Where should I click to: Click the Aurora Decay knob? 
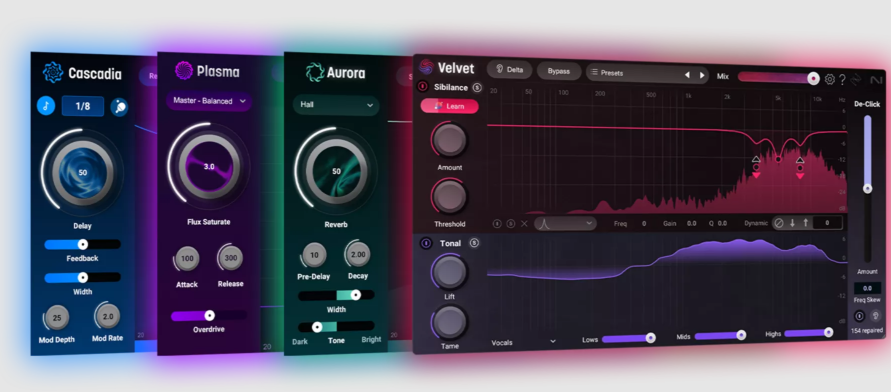[x=358, y=255]
